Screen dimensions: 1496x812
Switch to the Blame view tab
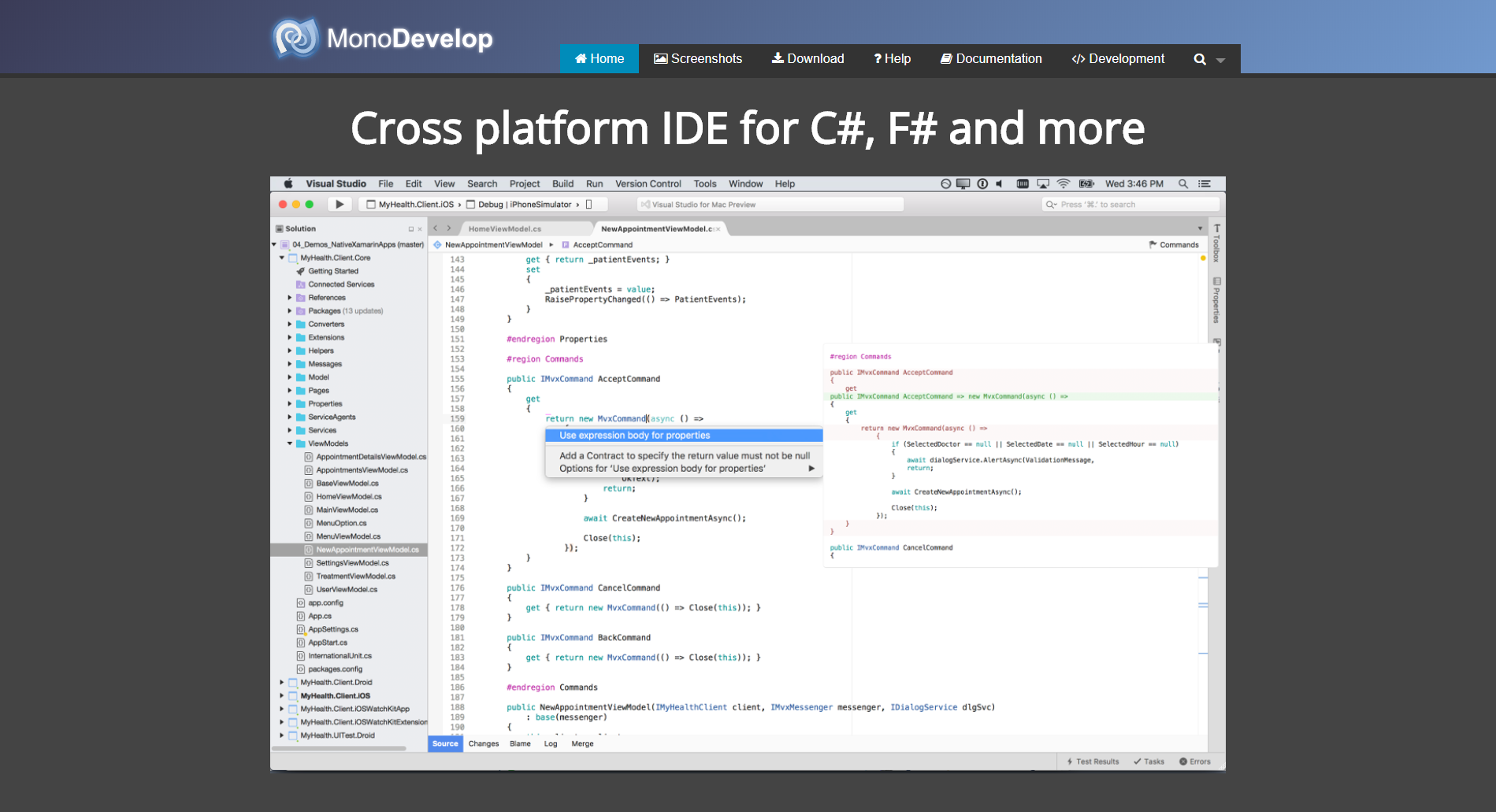pyautogui.click(x=520, y=743)
